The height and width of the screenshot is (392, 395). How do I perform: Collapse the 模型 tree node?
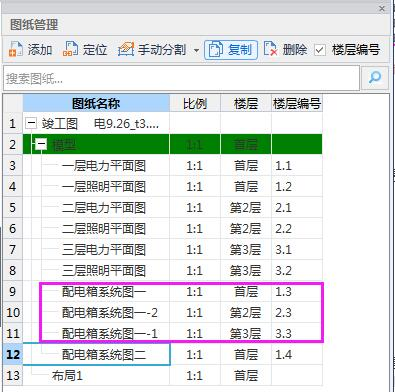click(x=42, y=144)
